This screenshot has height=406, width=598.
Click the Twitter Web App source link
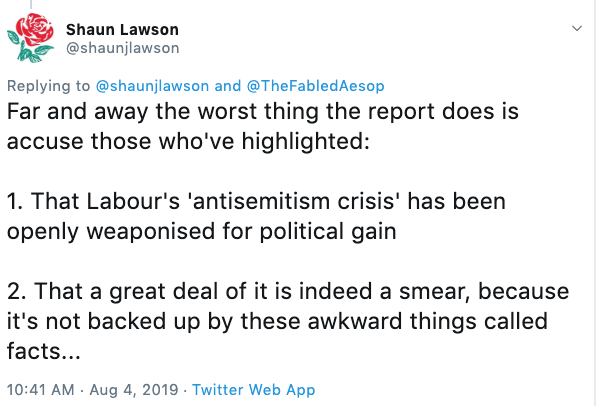click(x=253, y=390)
